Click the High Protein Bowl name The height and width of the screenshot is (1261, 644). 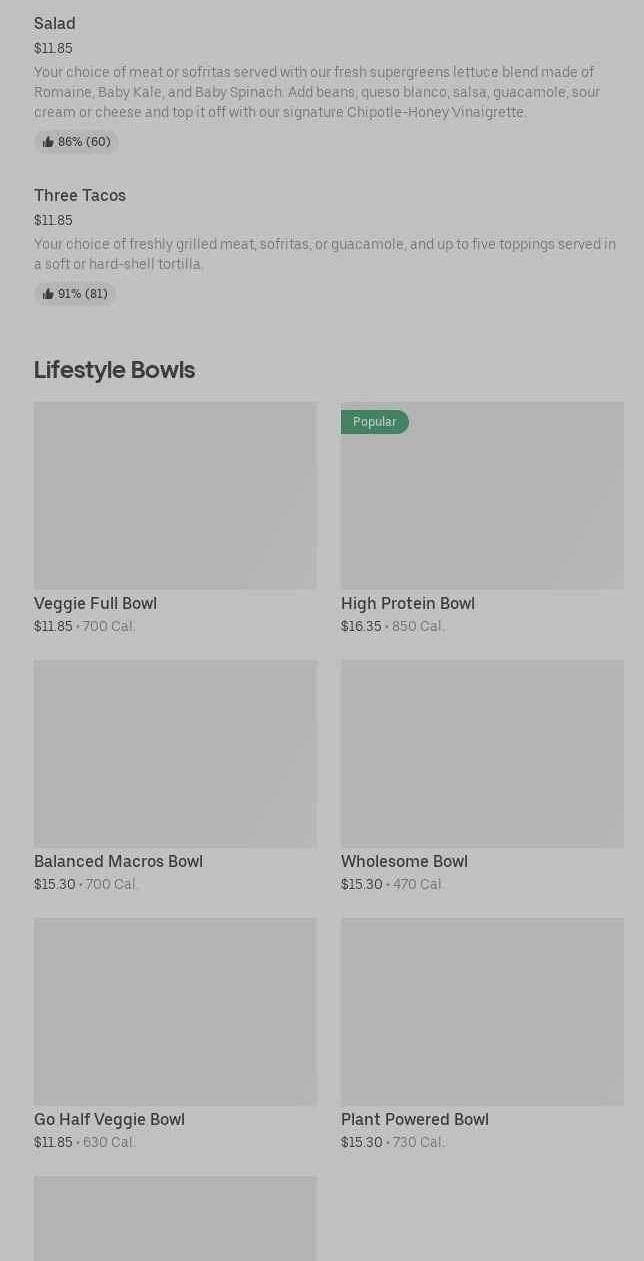pyautogui.click(x=408, y=603)
